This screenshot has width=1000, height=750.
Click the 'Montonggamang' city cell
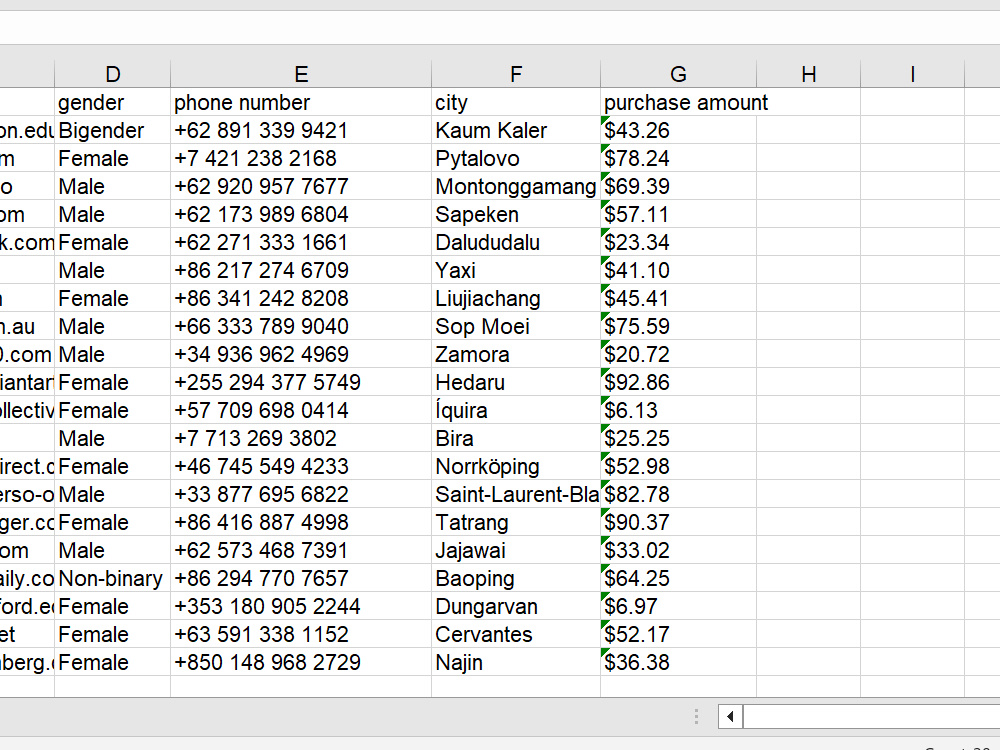click(x=516, y=186)
